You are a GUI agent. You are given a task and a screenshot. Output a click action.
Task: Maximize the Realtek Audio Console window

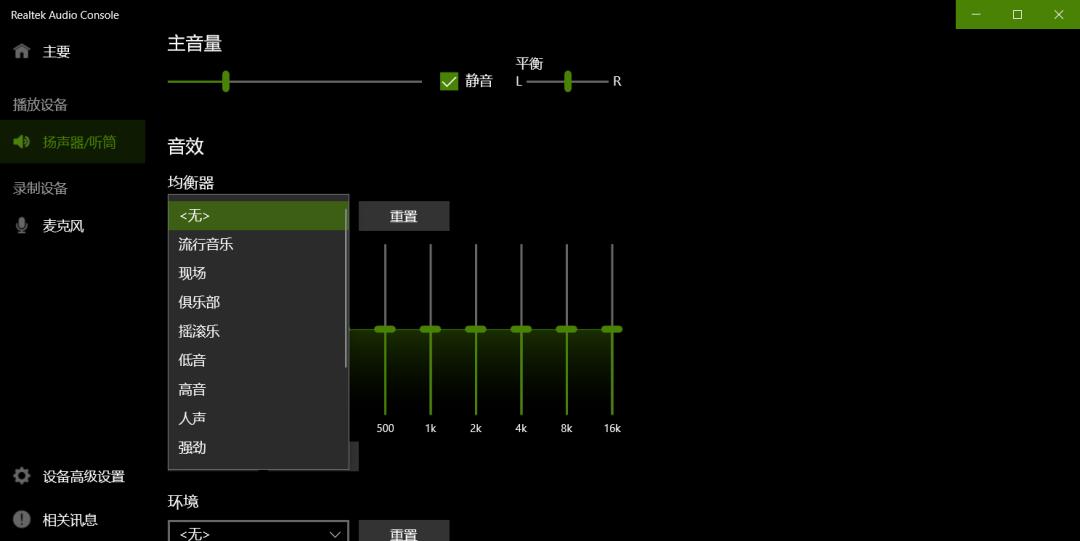pos(1017,14)
